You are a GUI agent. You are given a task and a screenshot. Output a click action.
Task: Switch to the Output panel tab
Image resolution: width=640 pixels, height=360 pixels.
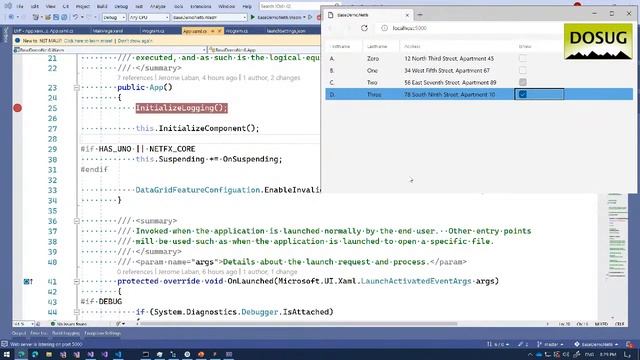click(19, 333)
